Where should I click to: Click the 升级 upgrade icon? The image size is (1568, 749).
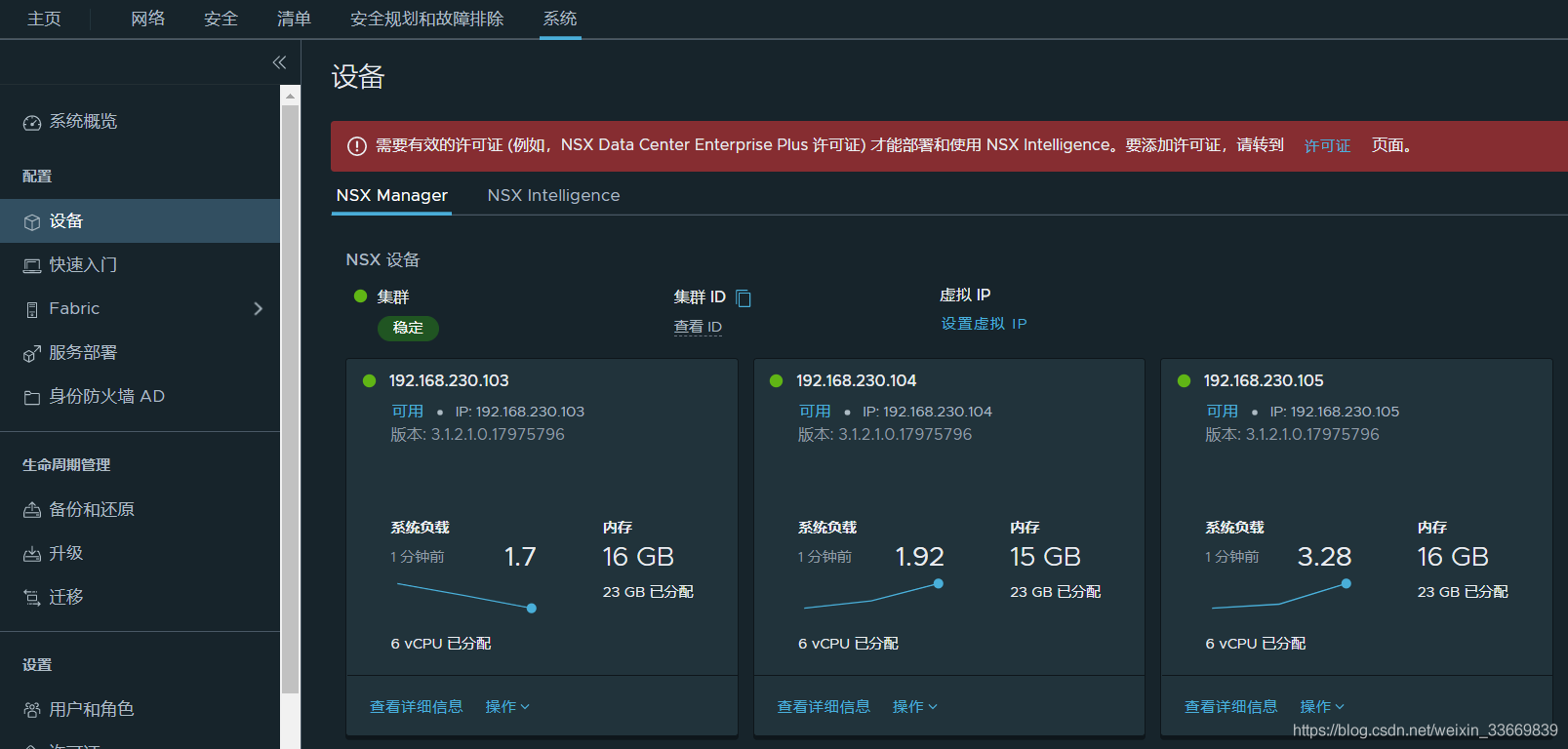pos(32,554)
